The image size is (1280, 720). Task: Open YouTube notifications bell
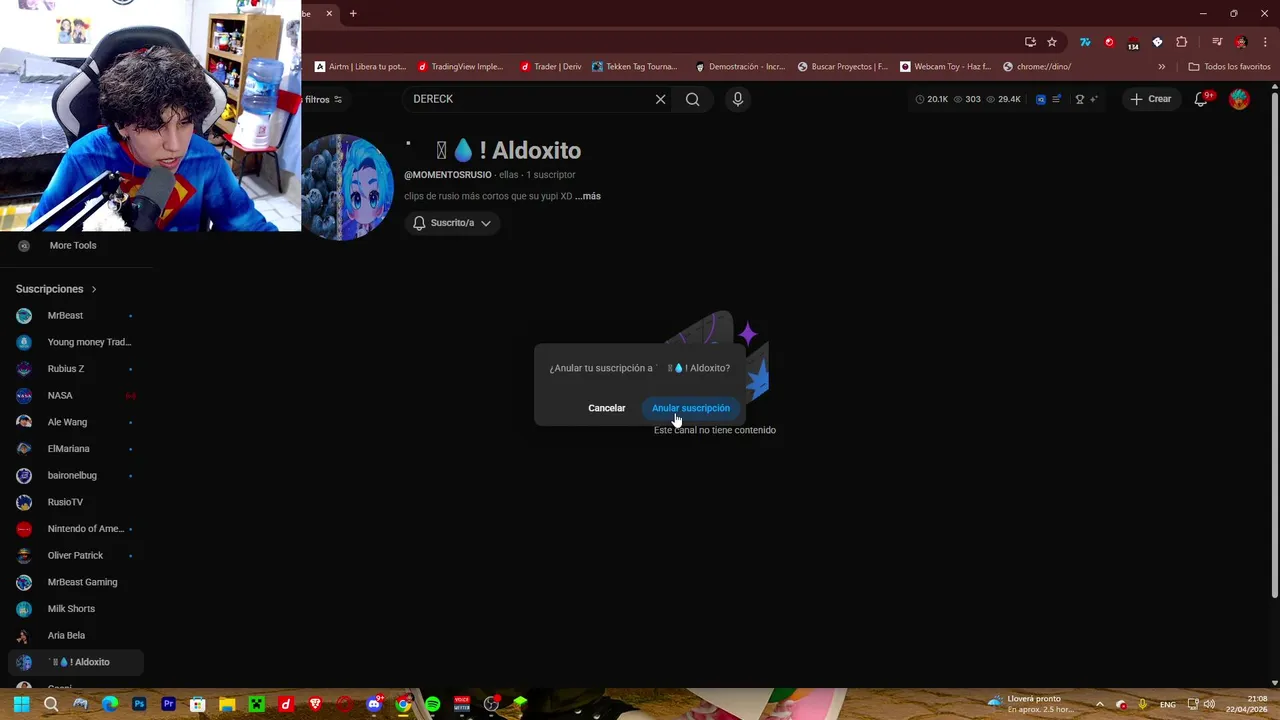[x=1202, y=99]
